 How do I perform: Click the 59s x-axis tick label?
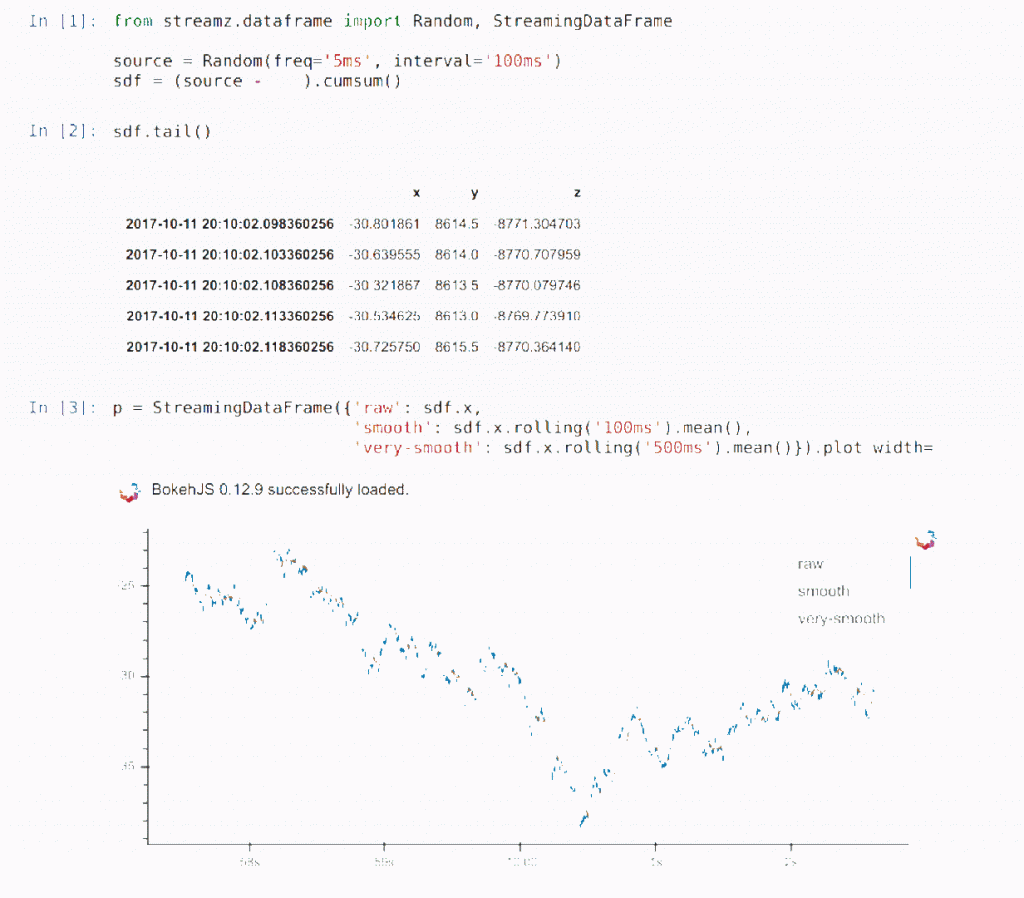point(384,862)
